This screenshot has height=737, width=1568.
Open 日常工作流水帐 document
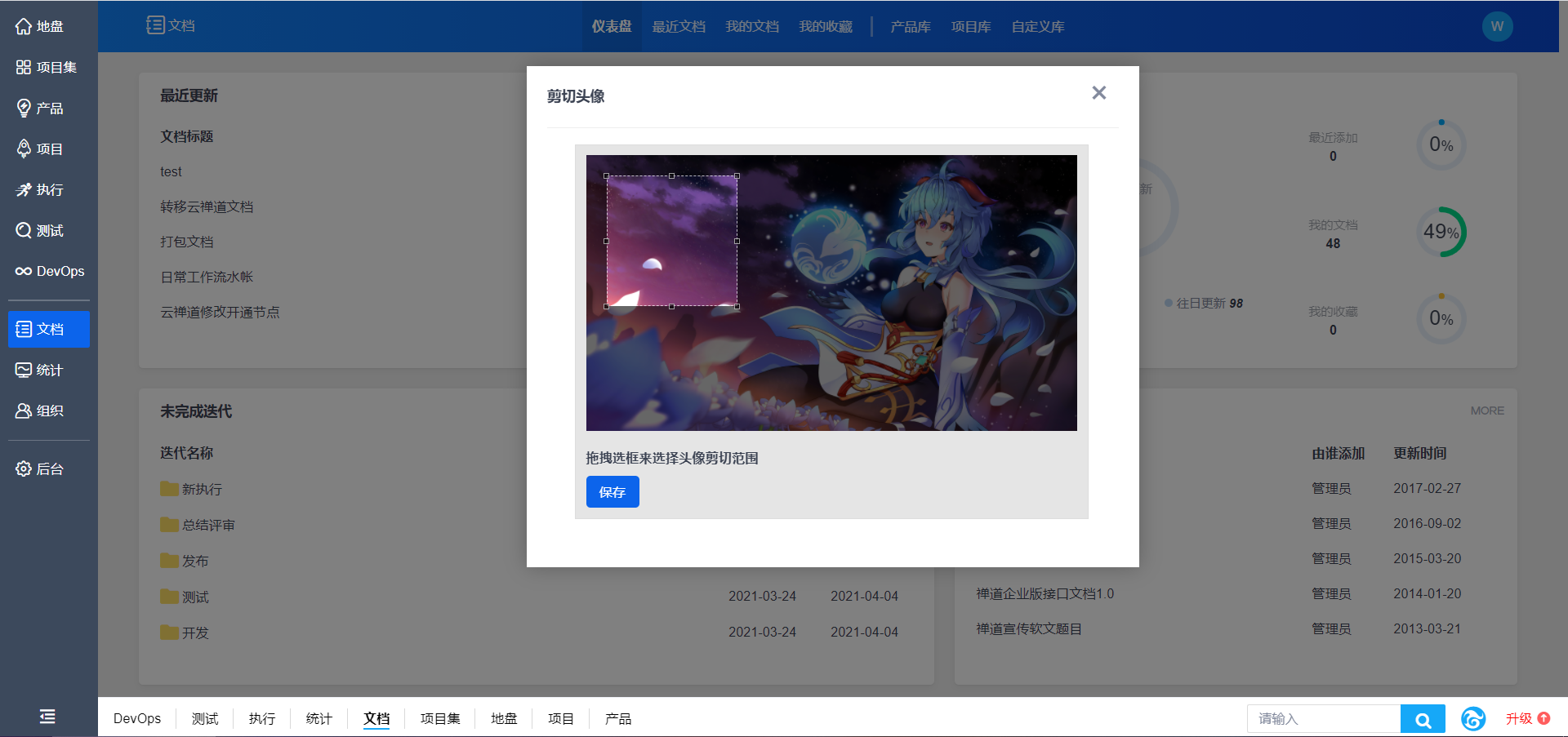[x=207, y=277]
